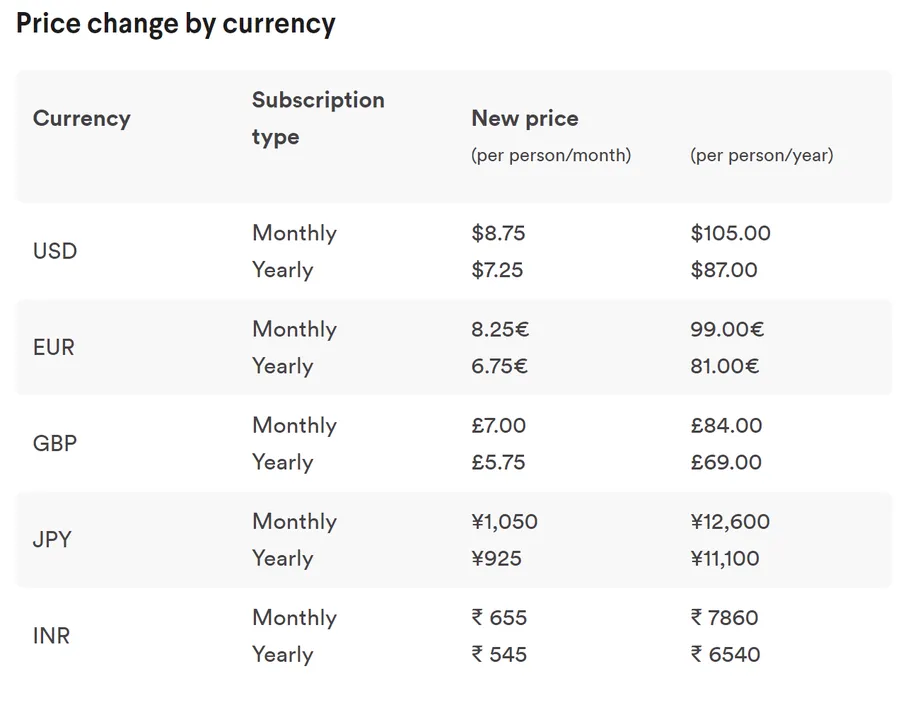Select the Currency column header
920x717 pixels.
[x=82, y=118]
